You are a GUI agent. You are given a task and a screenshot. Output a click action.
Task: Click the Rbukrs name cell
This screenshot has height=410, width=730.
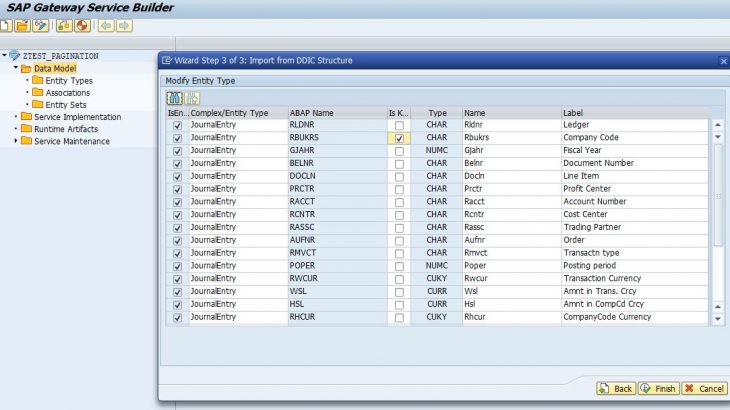pyautogui.click(x=512, y=138)
